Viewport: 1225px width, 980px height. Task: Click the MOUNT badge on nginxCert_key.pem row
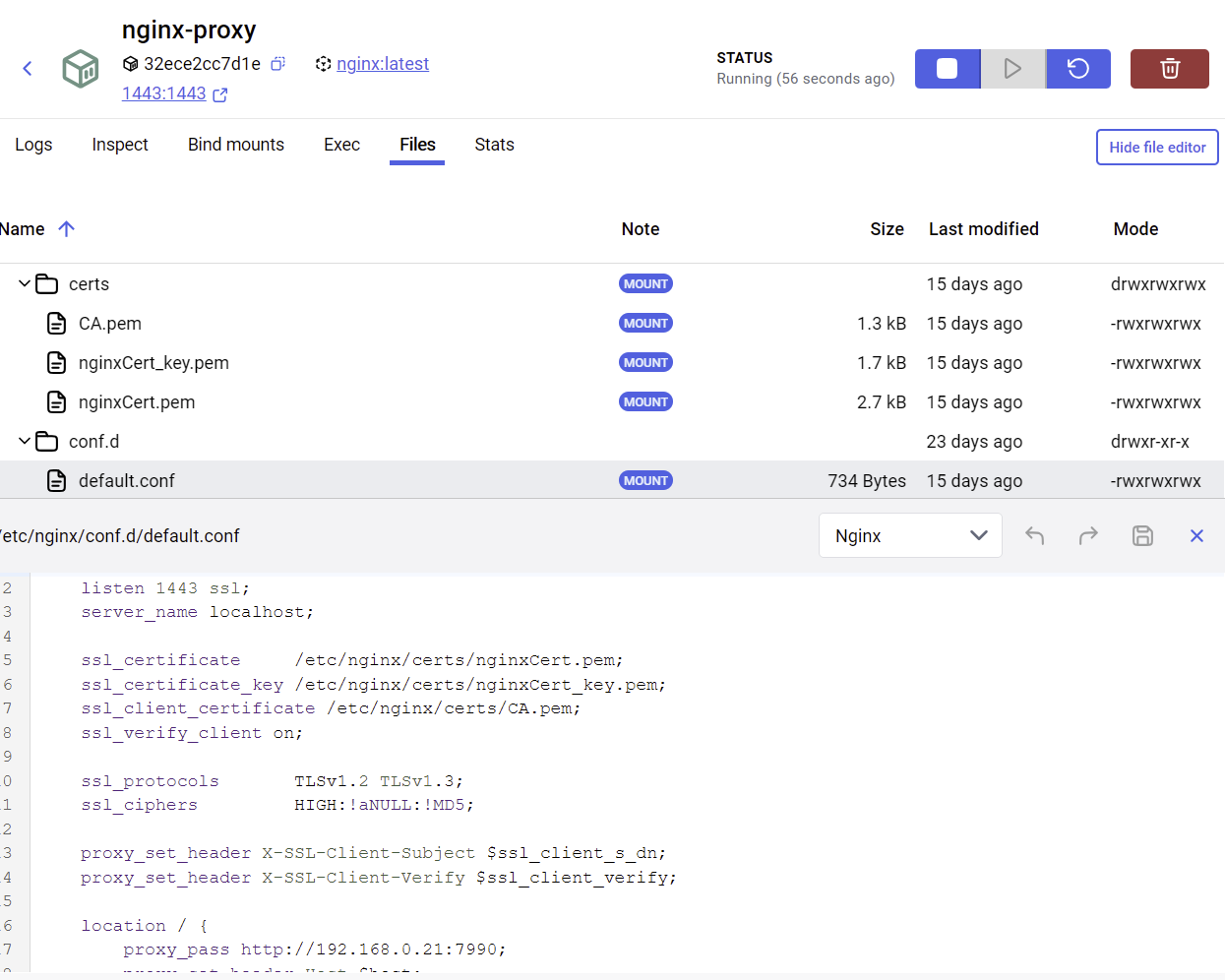(645, 363)
